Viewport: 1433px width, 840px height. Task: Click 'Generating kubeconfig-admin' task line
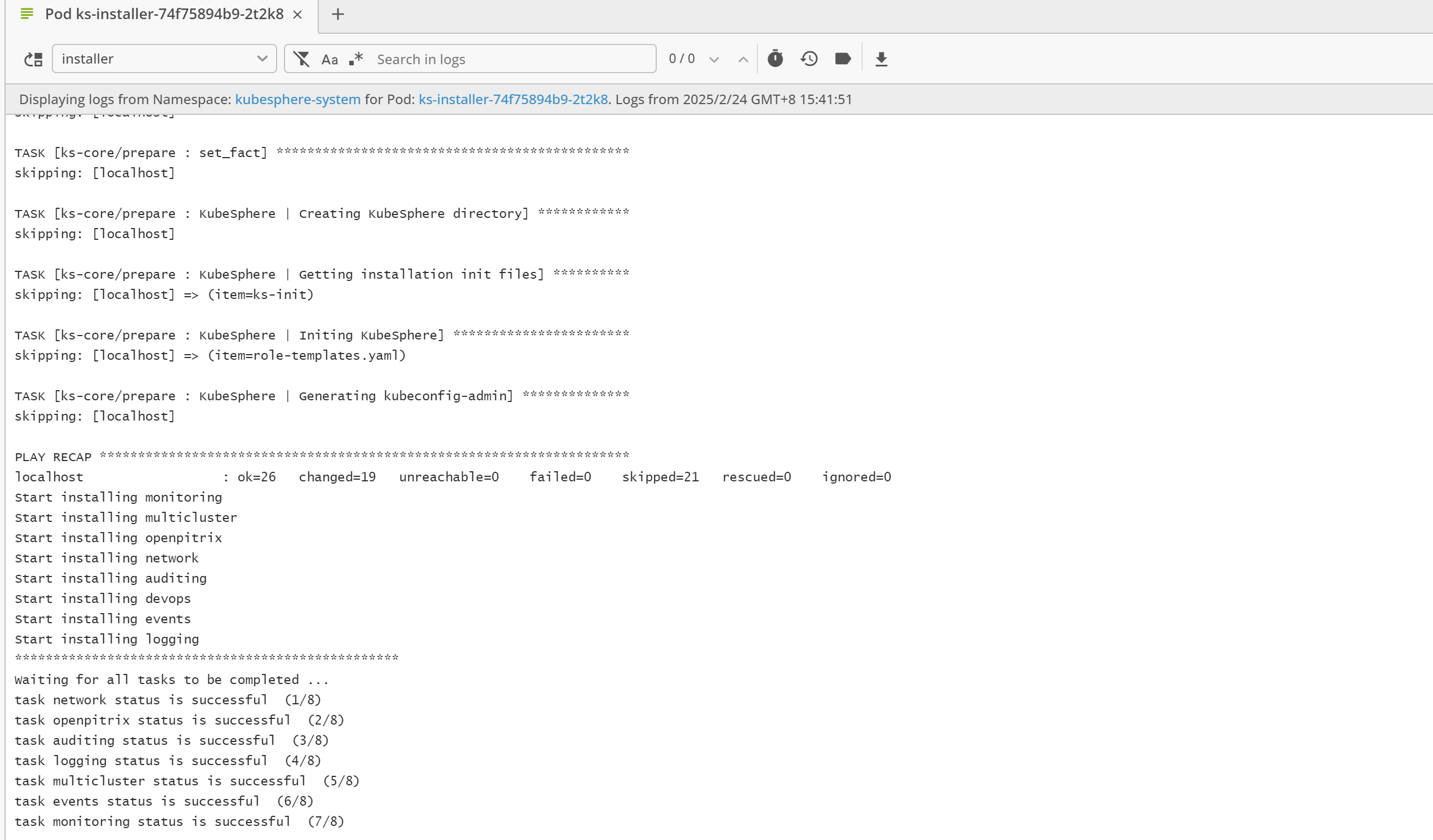(322, 396)
